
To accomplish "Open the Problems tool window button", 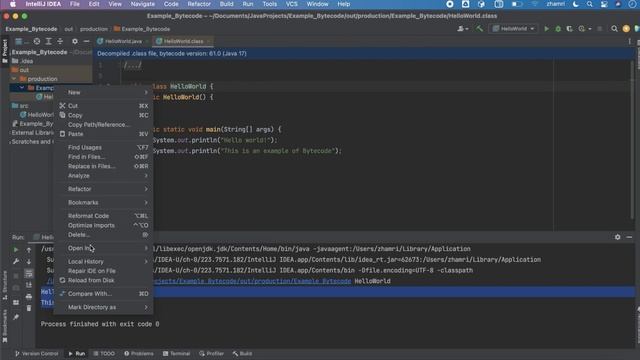I will click(x=139, y=353).
